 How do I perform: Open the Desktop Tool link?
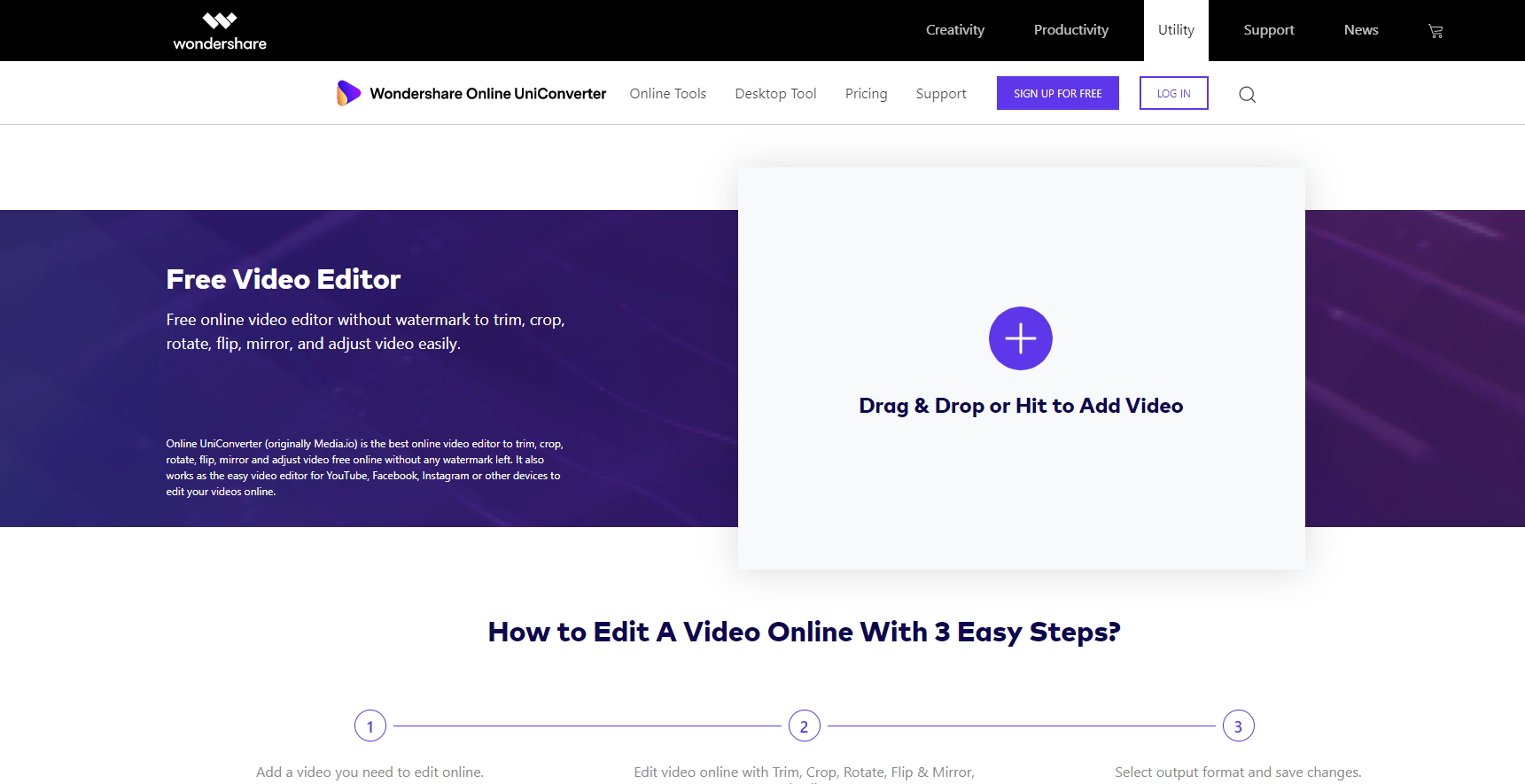click(775, 93)
